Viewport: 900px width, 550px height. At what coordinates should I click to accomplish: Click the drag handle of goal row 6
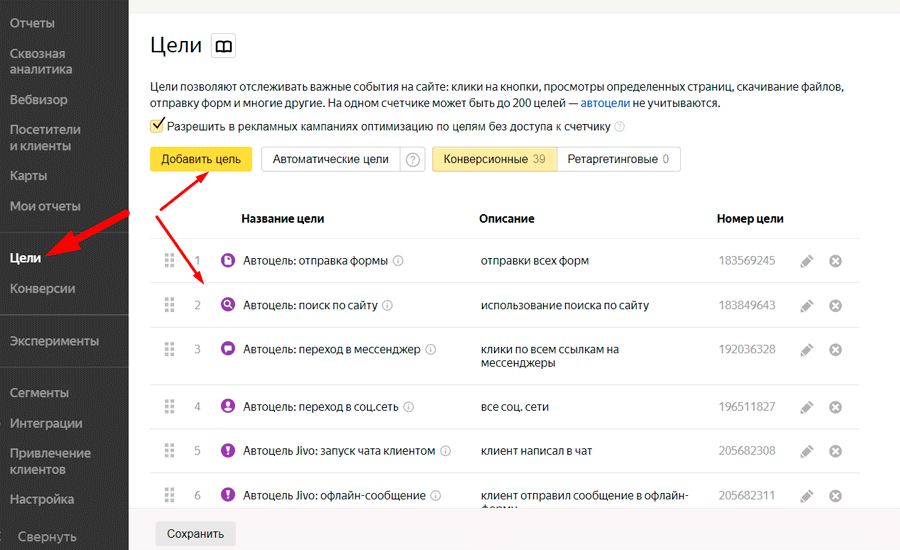point(169,495)
